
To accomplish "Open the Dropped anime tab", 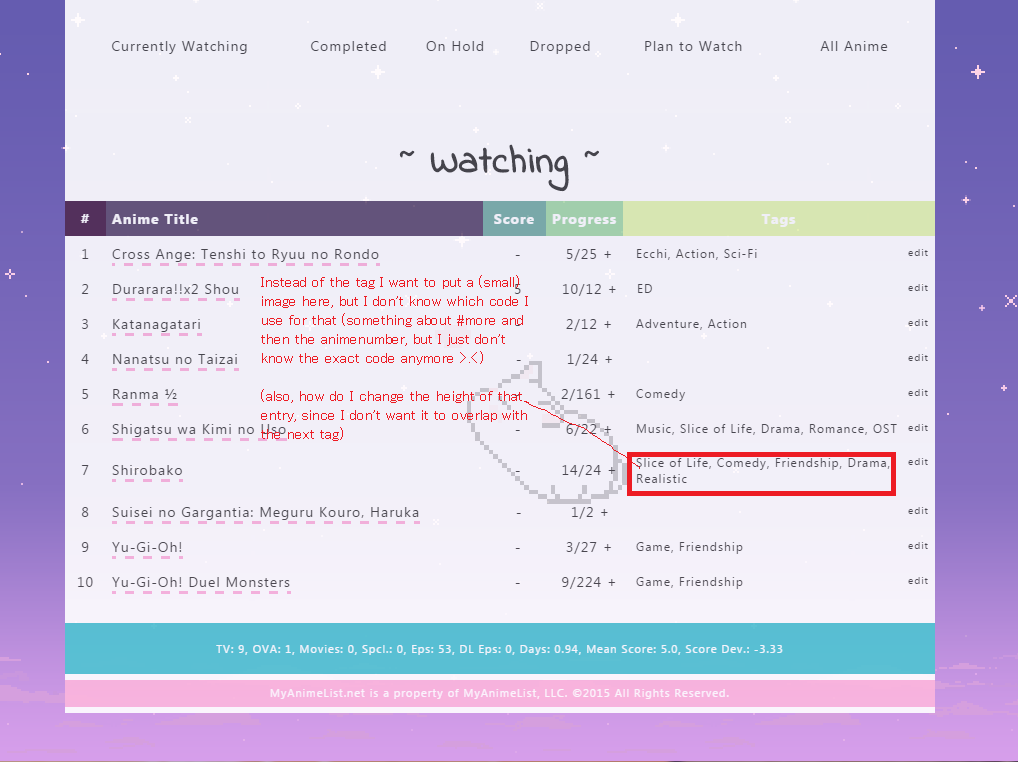I will coord(560,46).
